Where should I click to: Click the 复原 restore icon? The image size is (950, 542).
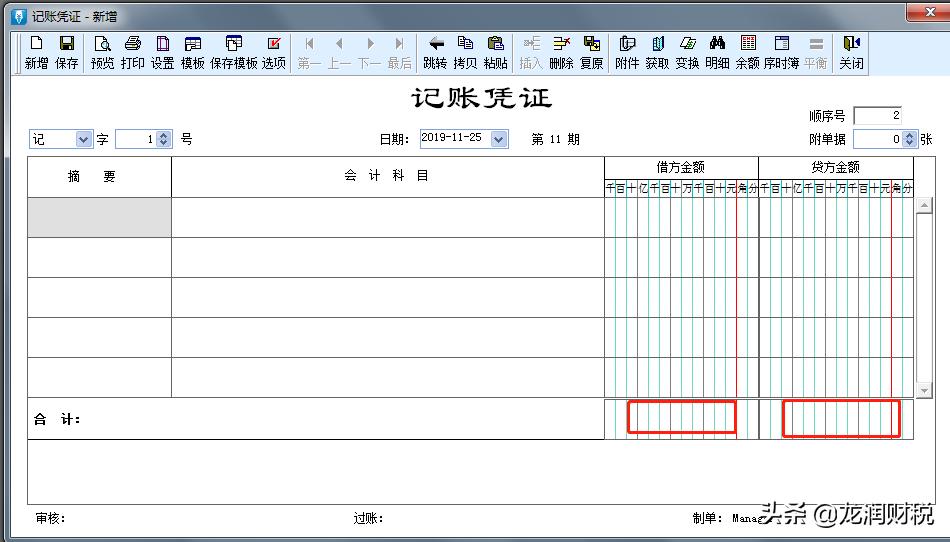[x=591, y=52]
